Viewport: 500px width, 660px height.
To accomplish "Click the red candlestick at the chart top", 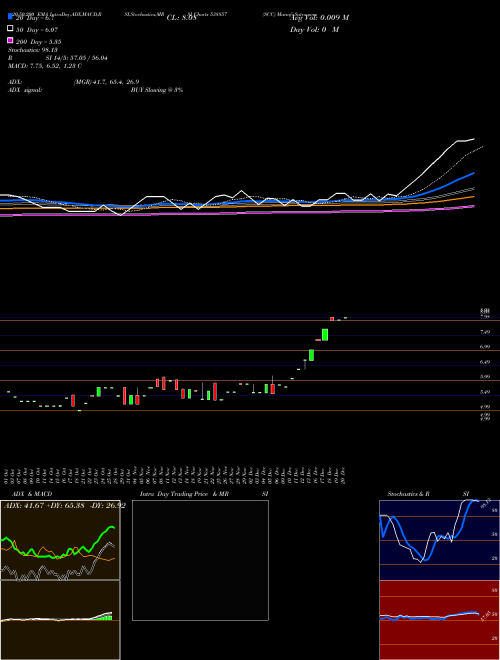I will 332,319.
